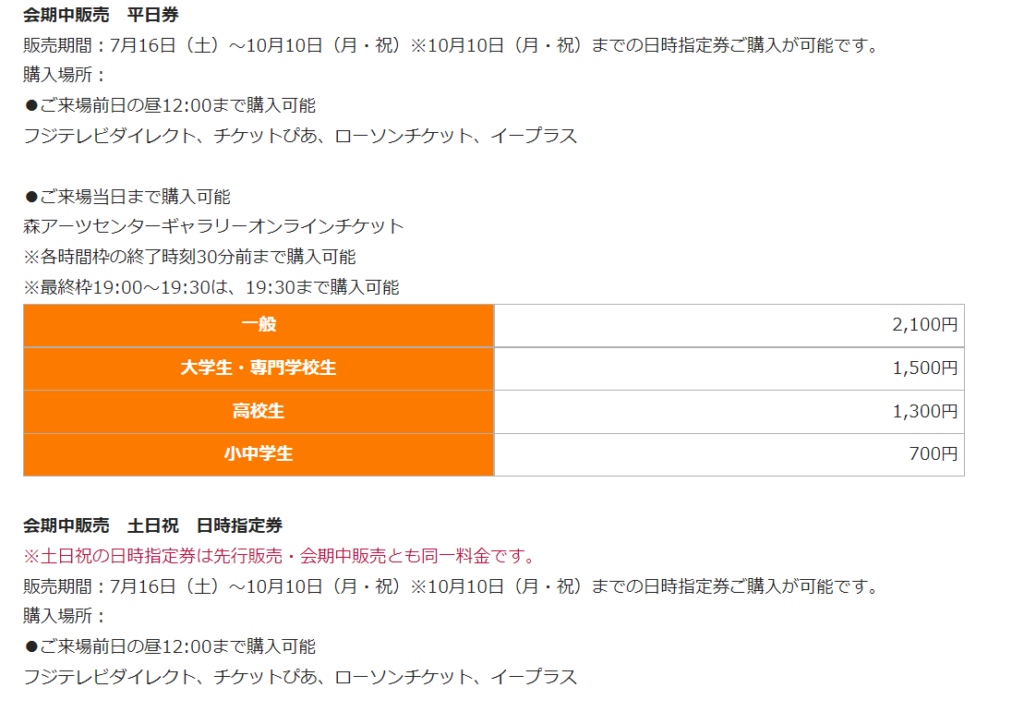This screenshot has width=1024, height=712.
Task: Click the red 土日祝 same-price notice text
Action: [x=280, y=556]
